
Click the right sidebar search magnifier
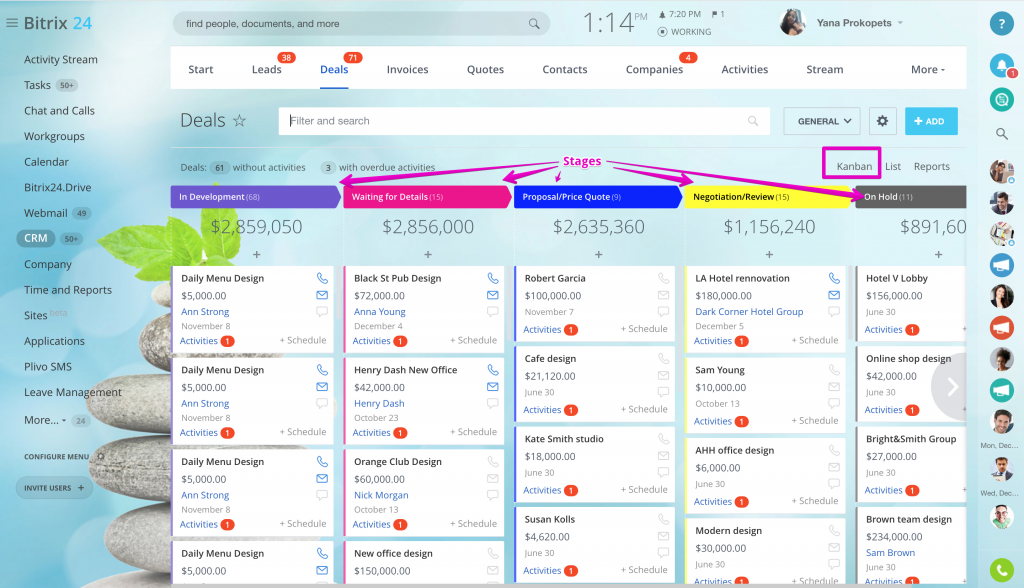(x=1001, y=134)
